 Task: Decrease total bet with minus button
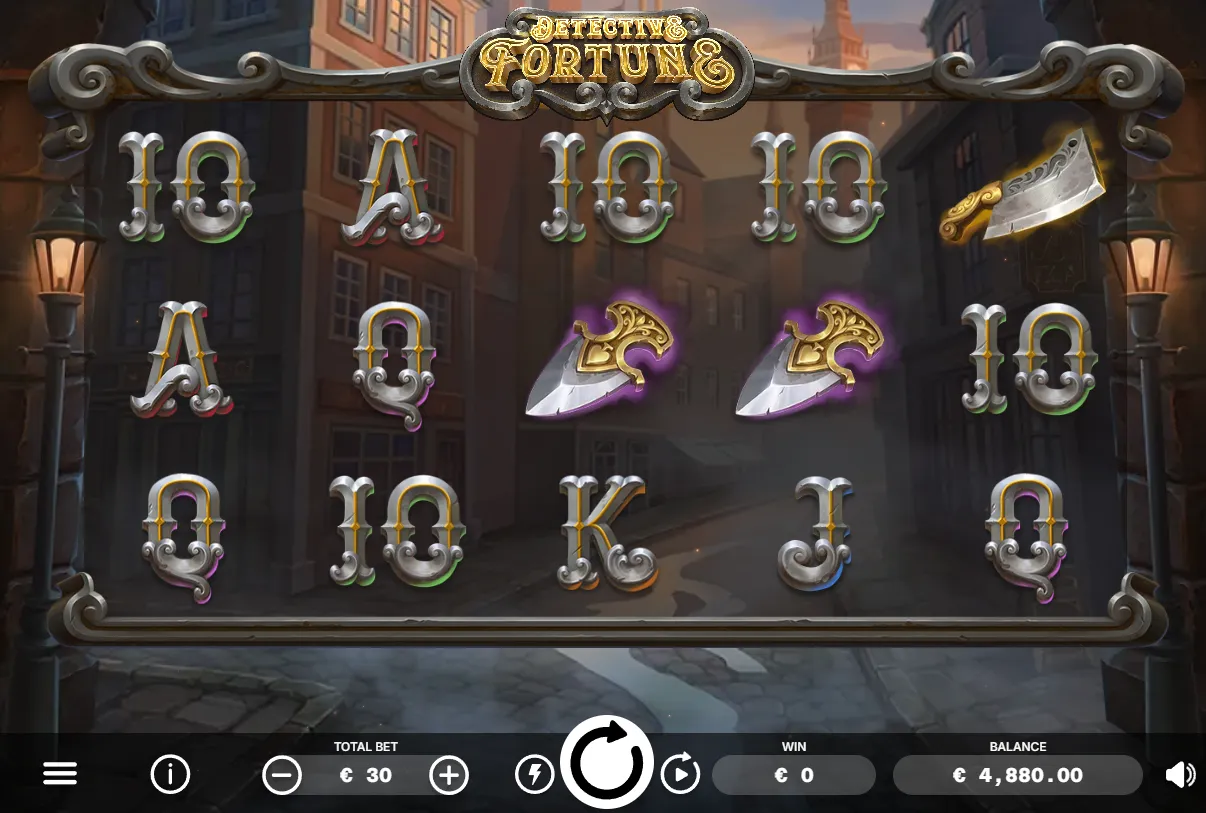(x=282, y=774)
